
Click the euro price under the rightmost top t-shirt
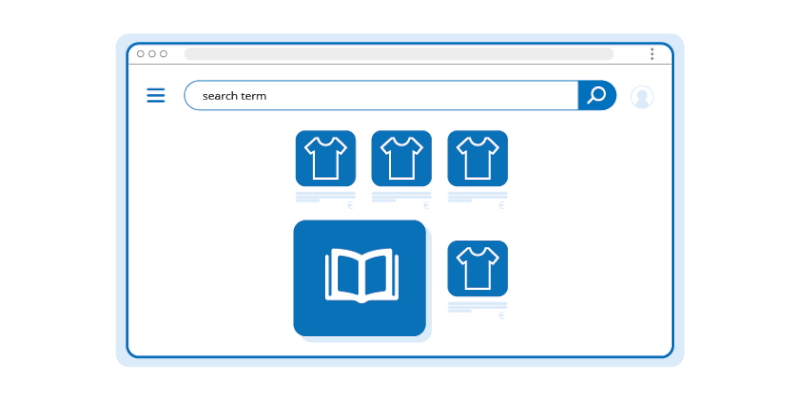point(502,206)
